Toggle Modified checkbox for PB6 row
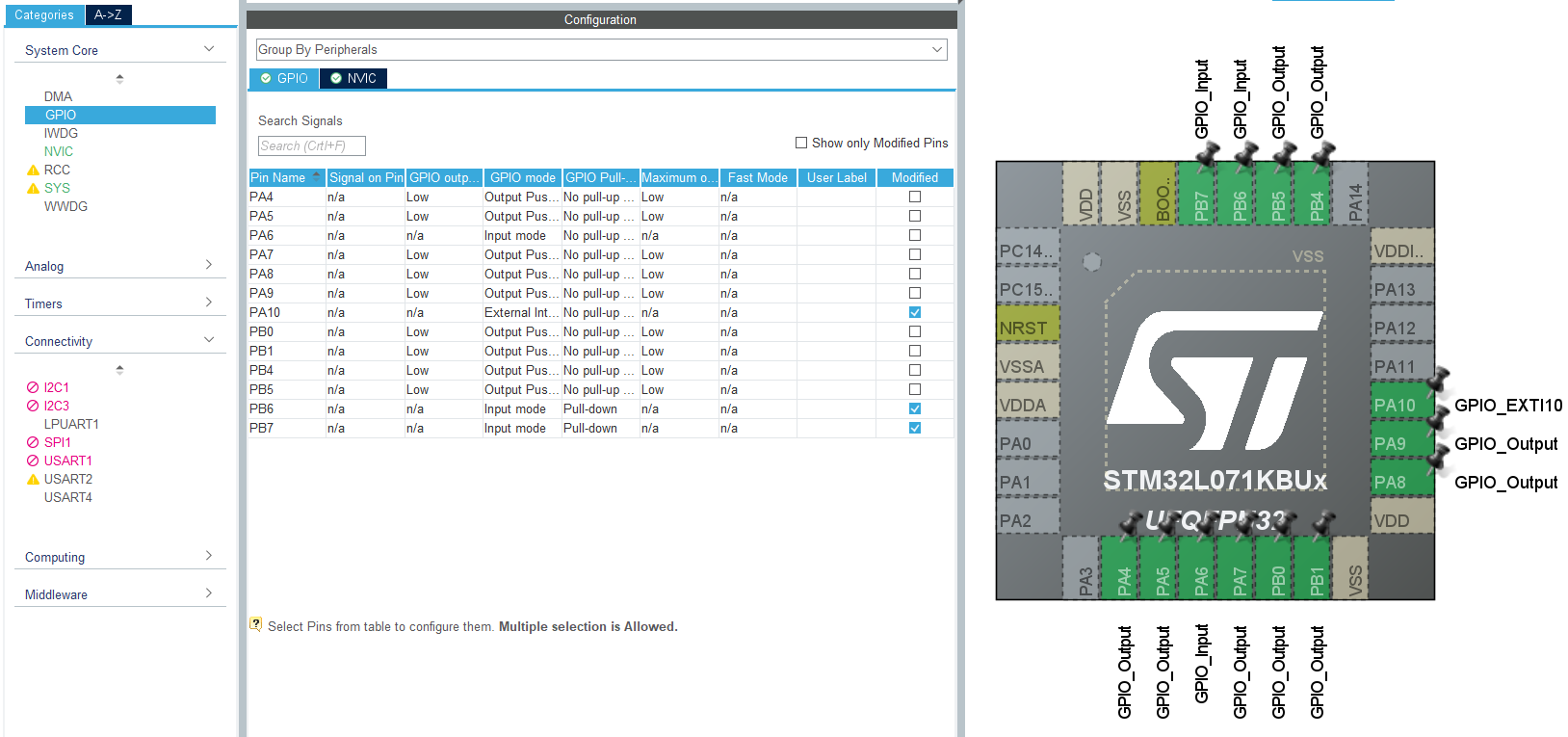The width and height of the screenshot is (1568, 737). pyautogui.click(x=915, y=408)
